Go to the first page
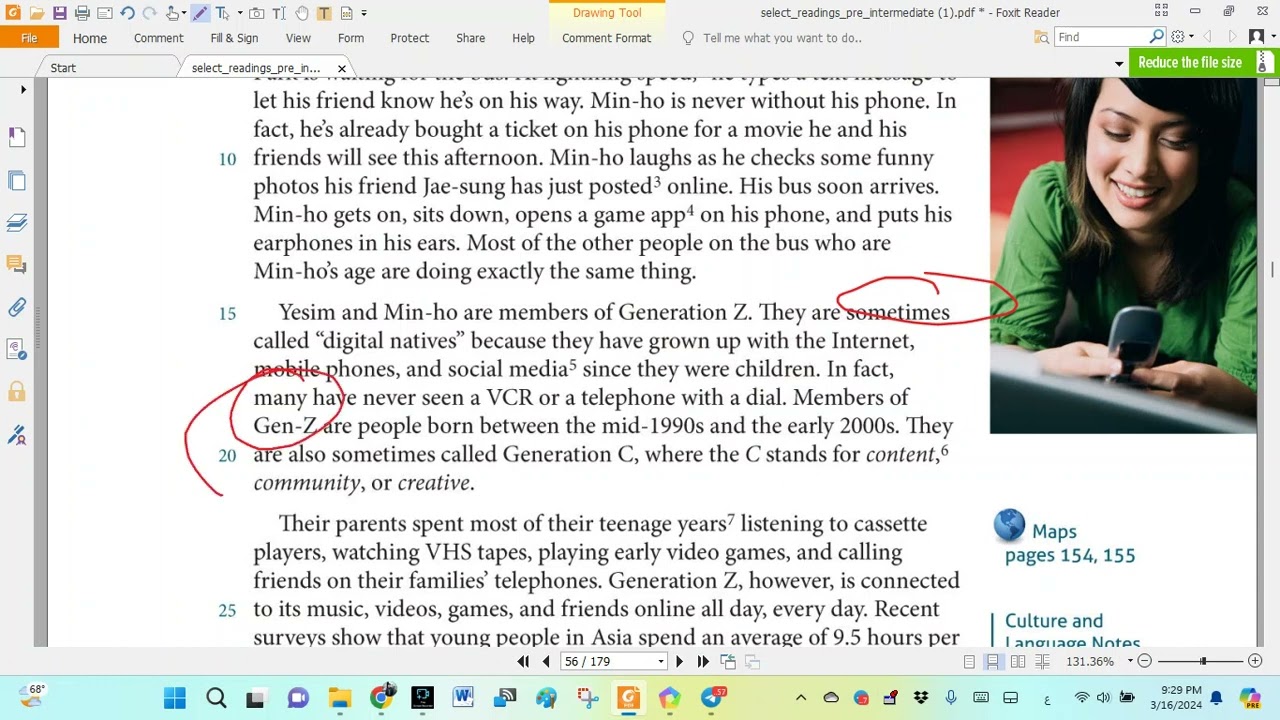Image resolution: width=1280 pixels, height=720 pixels. pos(523,662)
